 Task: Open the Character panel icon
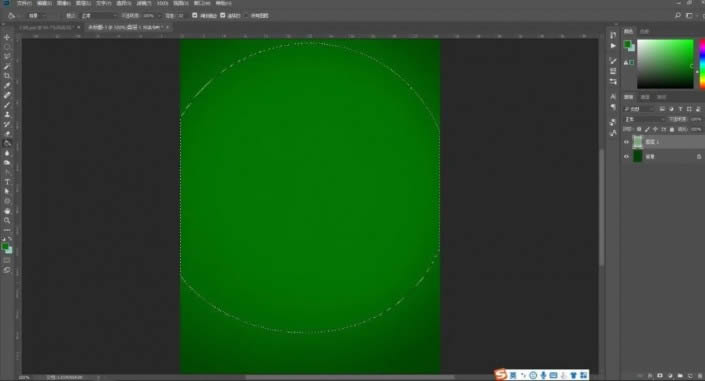[613, 97]
